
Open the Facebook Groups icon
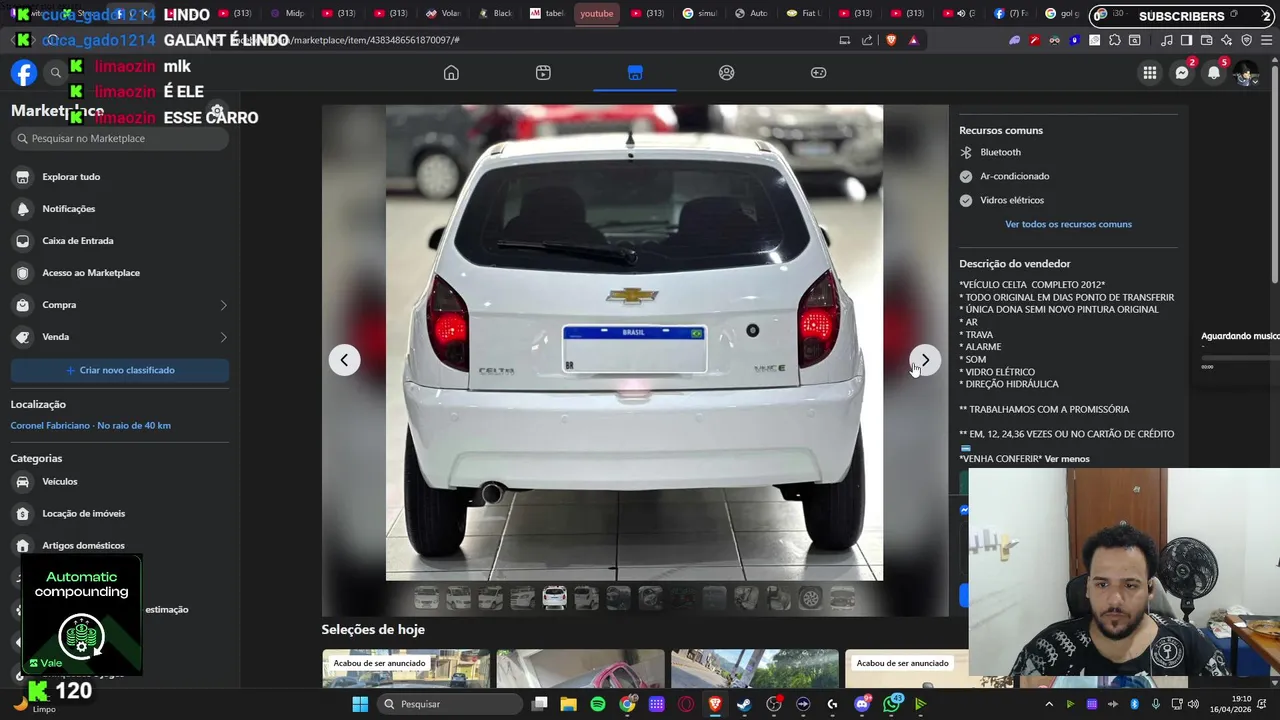(727, 73)
